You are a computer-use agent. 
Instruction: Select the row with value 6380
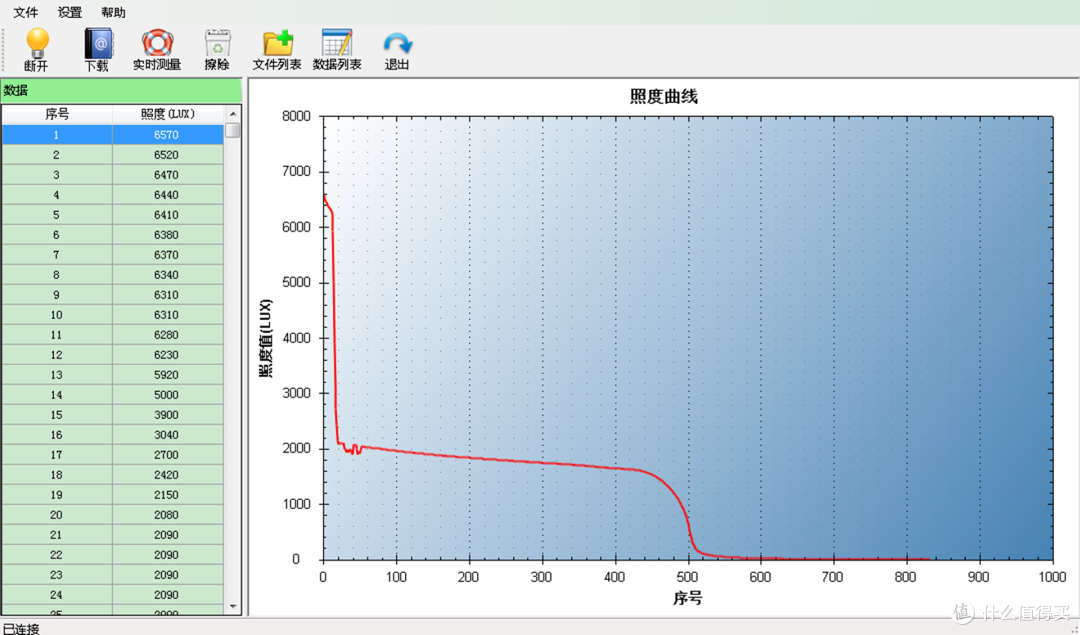pyautogui.click(x=112, y=235)
